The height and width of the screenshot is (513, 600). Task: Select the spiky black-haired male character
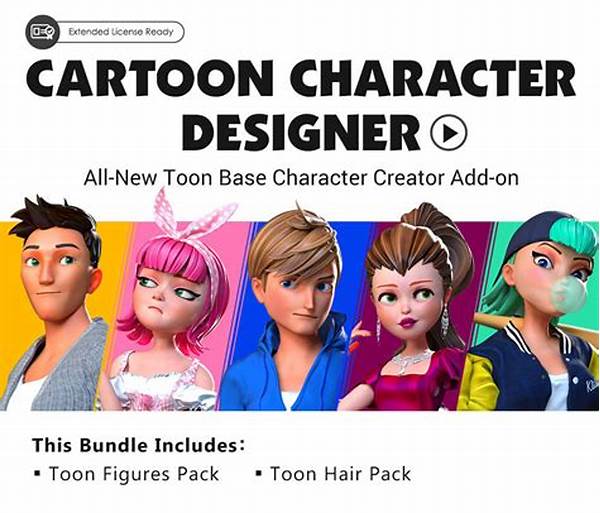click(x=54, y=302)
